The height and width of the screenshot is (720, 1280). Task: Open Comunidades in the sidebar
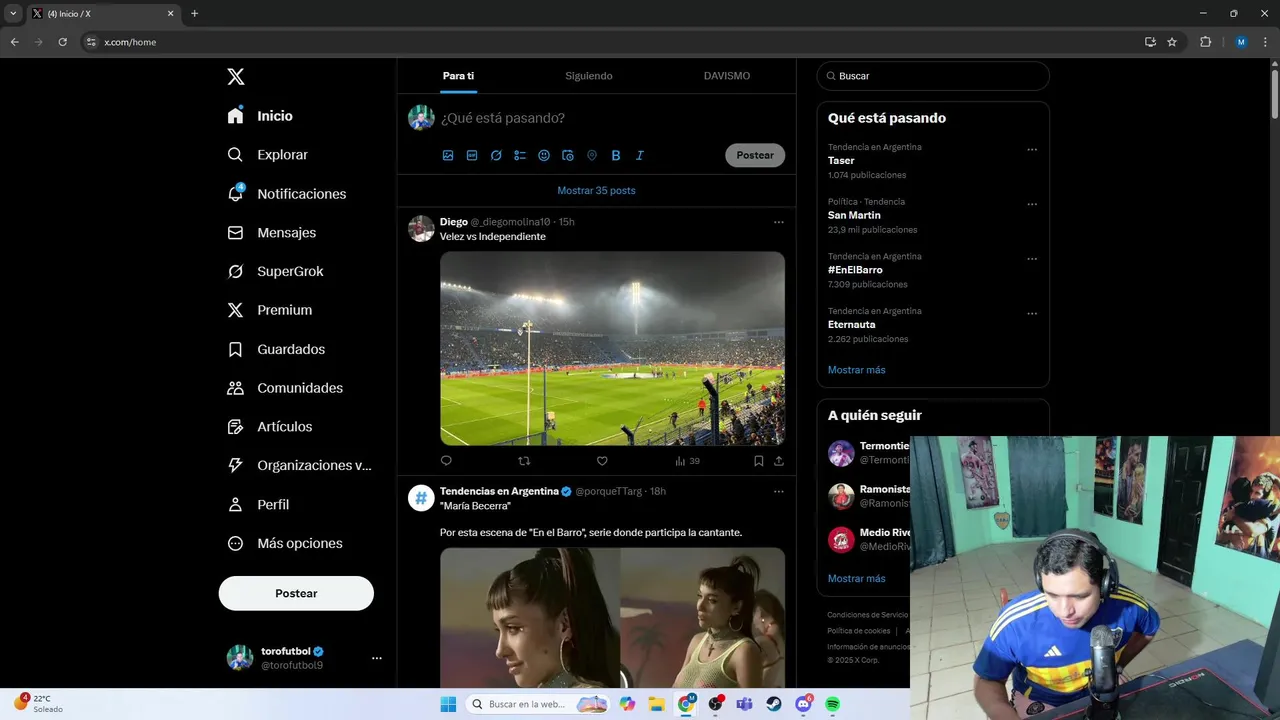point(285,388)
